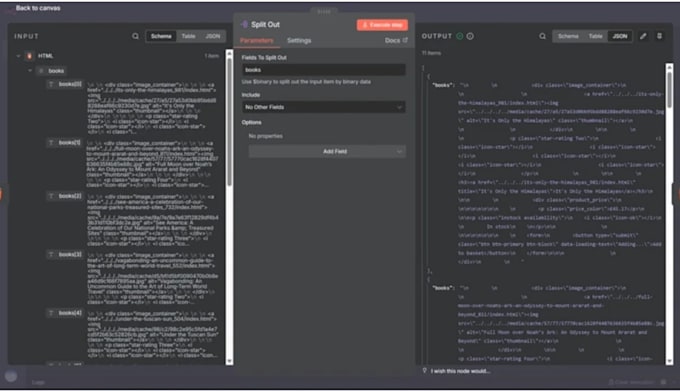
Task: Select the INPUT panel Schema view
Action: tap(161, 36)
